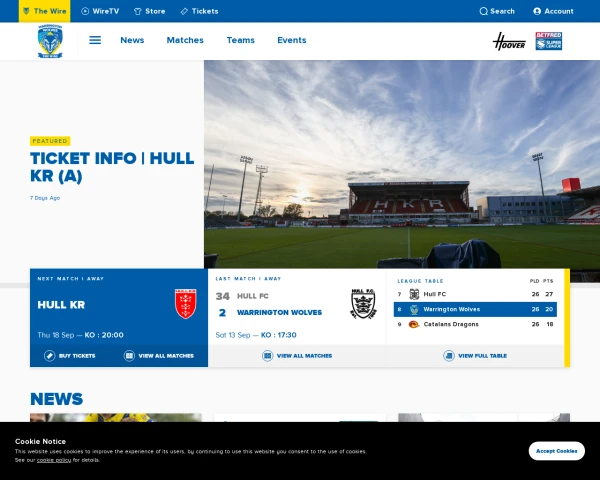Click the Hull FC last match team name
The height and width of the screenshot is (480, 600).
(x=253, y=296)
